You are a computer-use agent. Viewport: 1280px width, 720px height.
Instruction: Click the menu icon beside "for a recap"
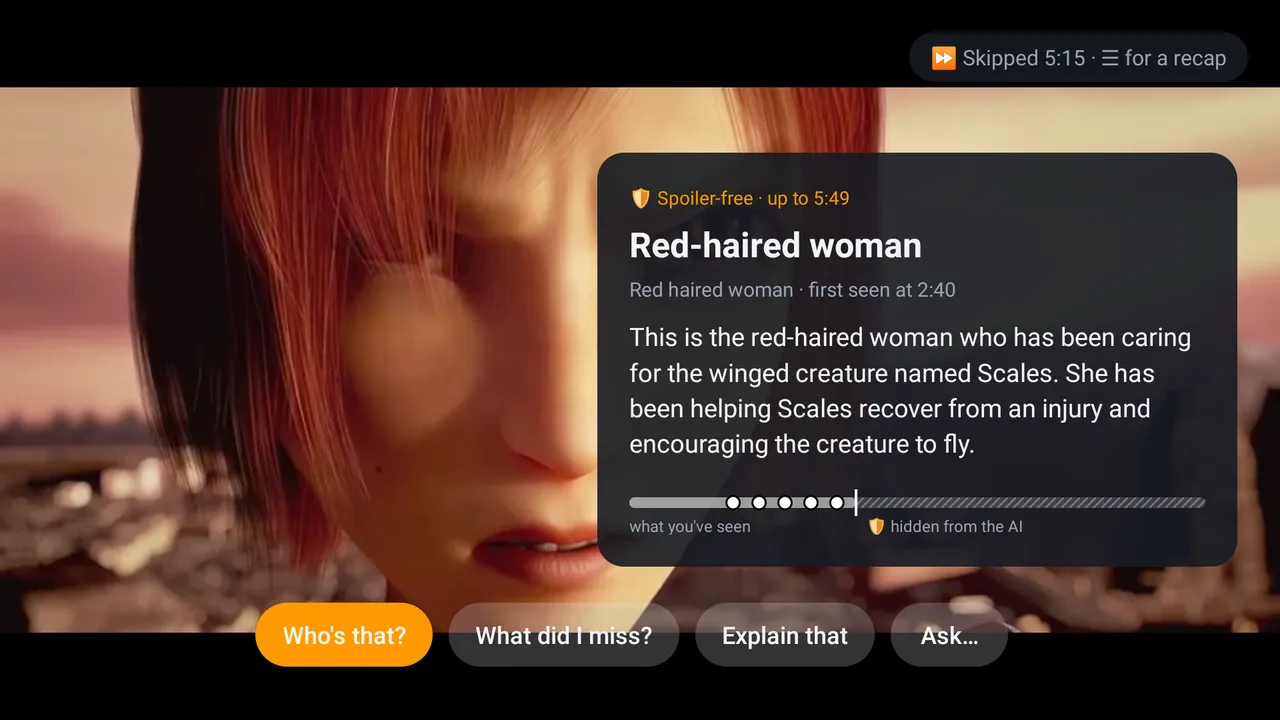tap(1109, 58)
